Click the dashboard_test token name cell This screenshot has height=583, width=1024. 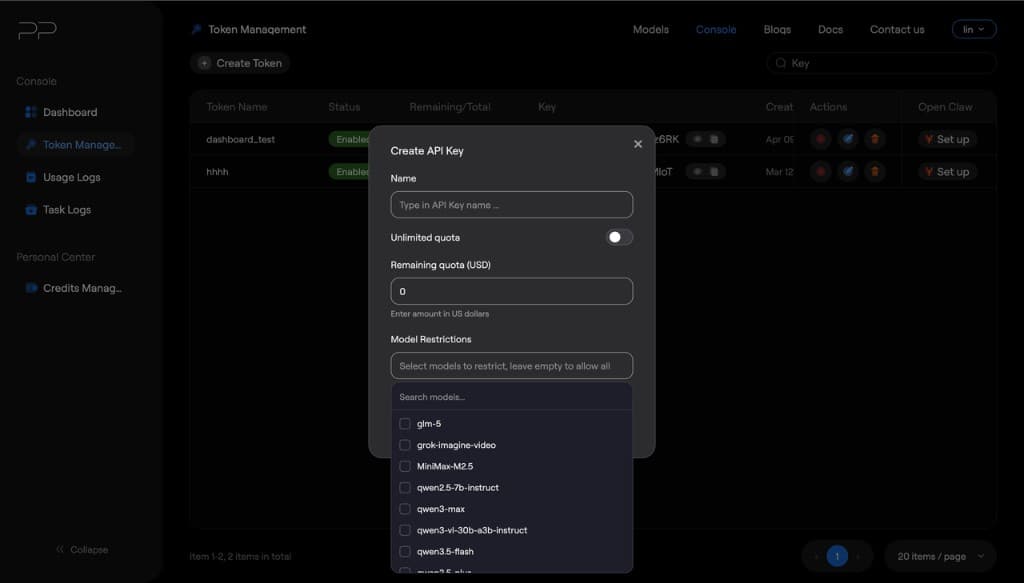[x=240, y=139]
